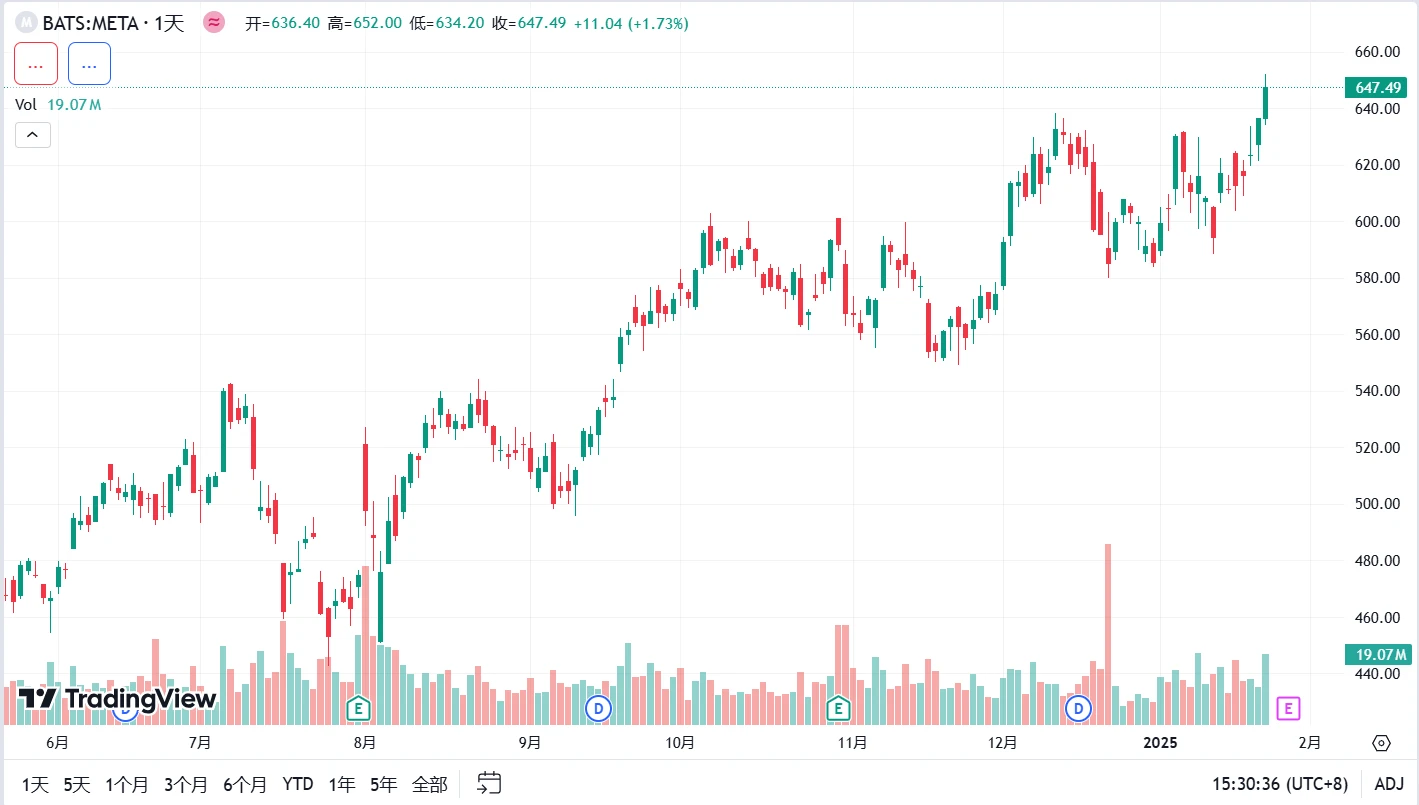Click the 6月 time axis label

tap(57, 743)
